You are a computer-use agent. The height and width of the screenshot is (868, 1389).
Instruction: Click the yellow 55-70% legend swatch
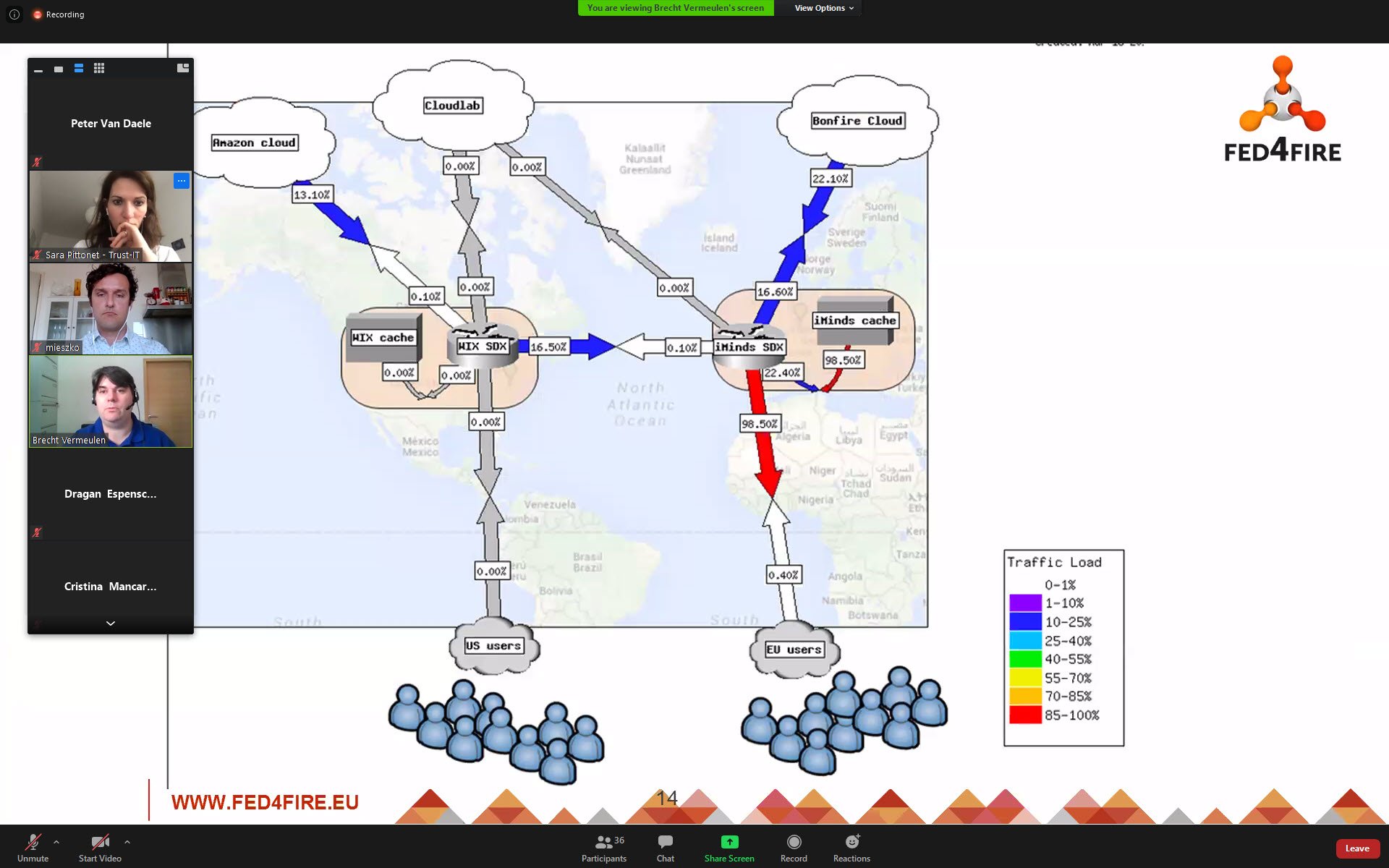click(x=1025, y=678)
